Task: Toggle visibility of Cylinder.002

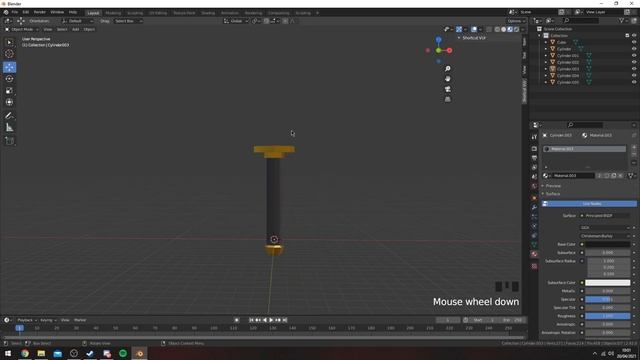Action: click(x=634, y=62)
